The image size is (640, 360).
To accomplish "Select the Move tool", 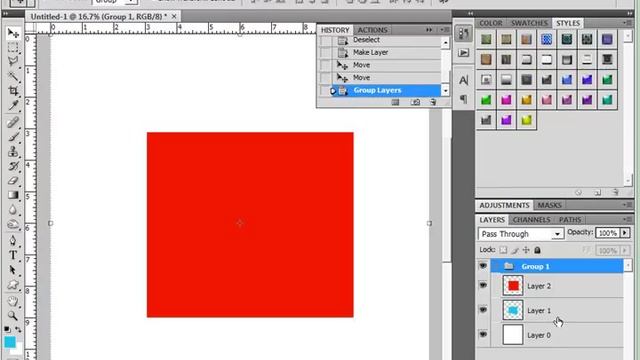I will (x=13, y=33).
